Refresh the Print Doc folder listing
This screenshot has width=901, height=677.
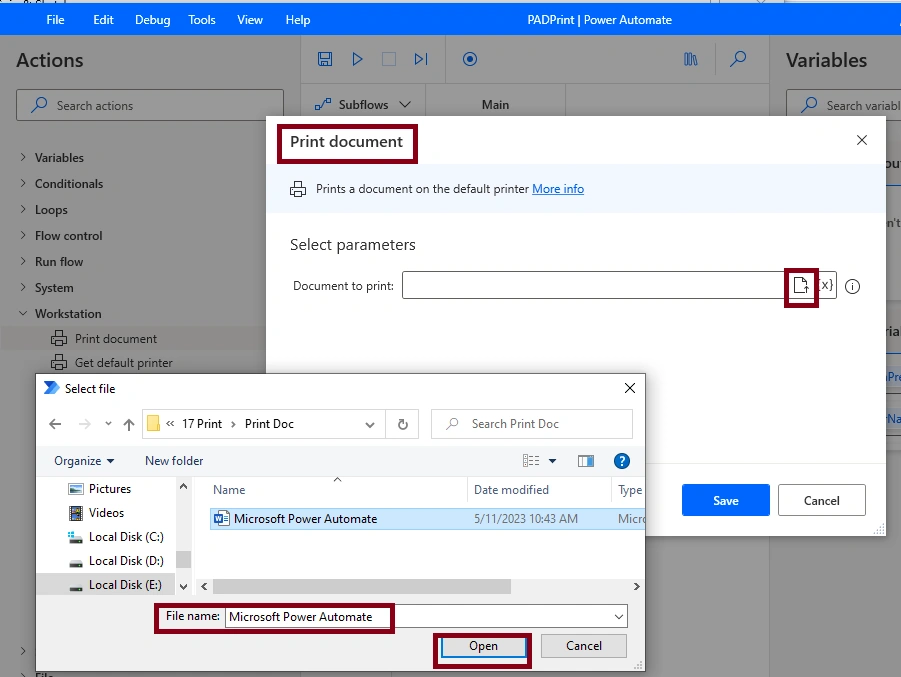tap(403, 424)
